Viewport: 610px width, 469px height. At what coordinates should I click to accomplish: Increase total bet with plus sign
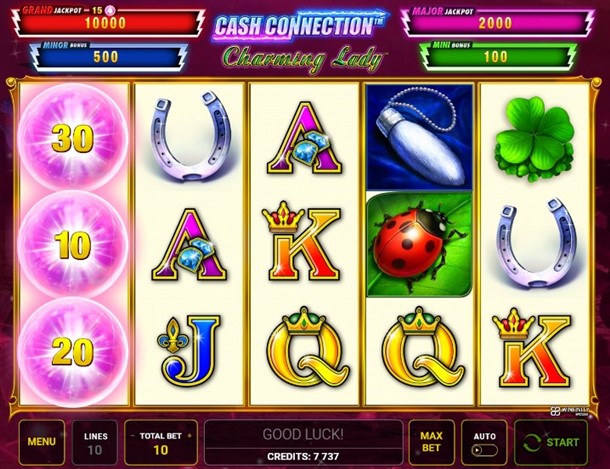pyautogui.click(x=189, y=436)
